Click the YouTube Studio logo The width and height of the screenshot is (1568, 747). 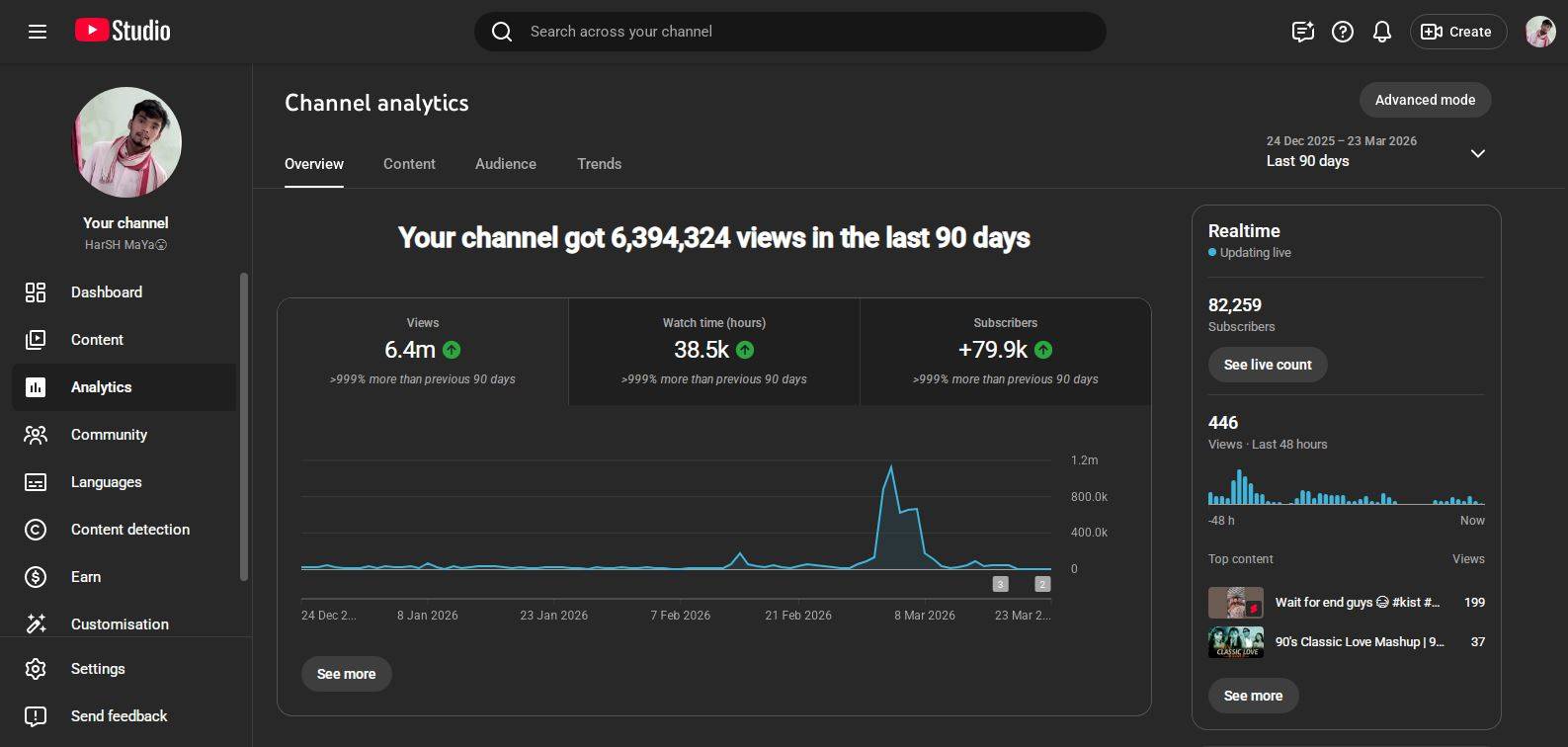123,31
